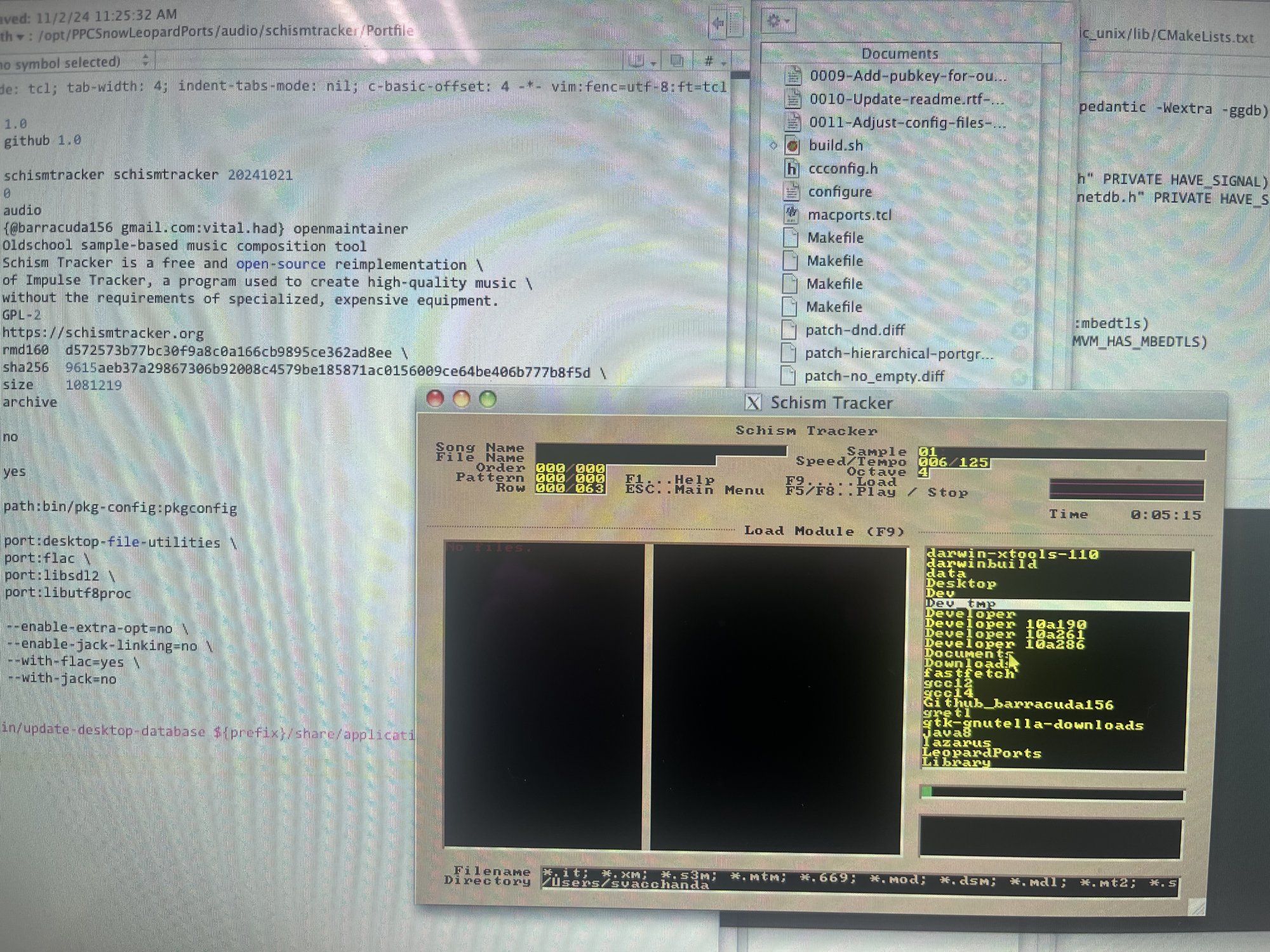Click the X11 icon in Schism Tracker title
This screenshot has width=1270, height=952.
pyautogui.click(x=752, y=402)
